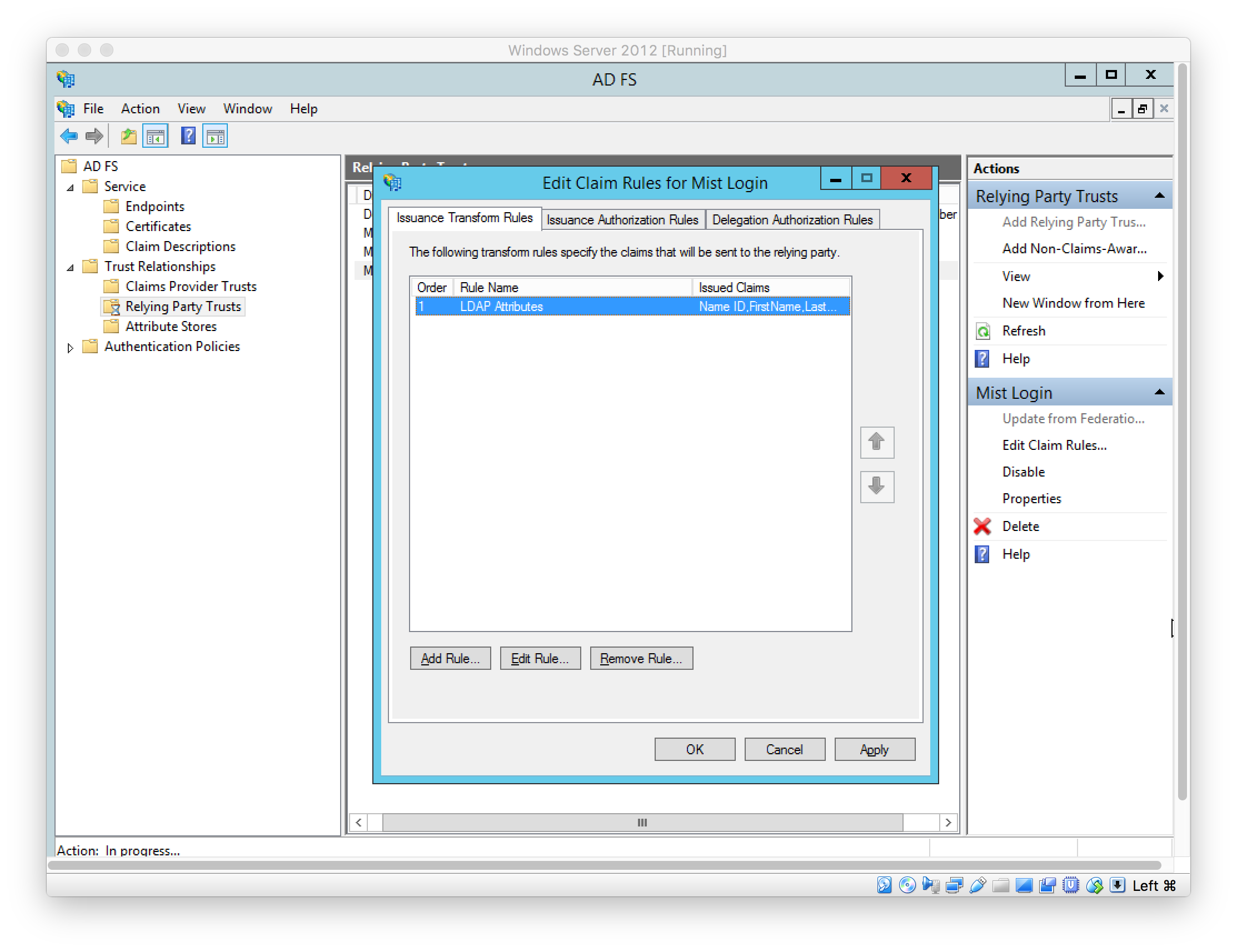Click VirtualBox network status icon

point(954,885)
